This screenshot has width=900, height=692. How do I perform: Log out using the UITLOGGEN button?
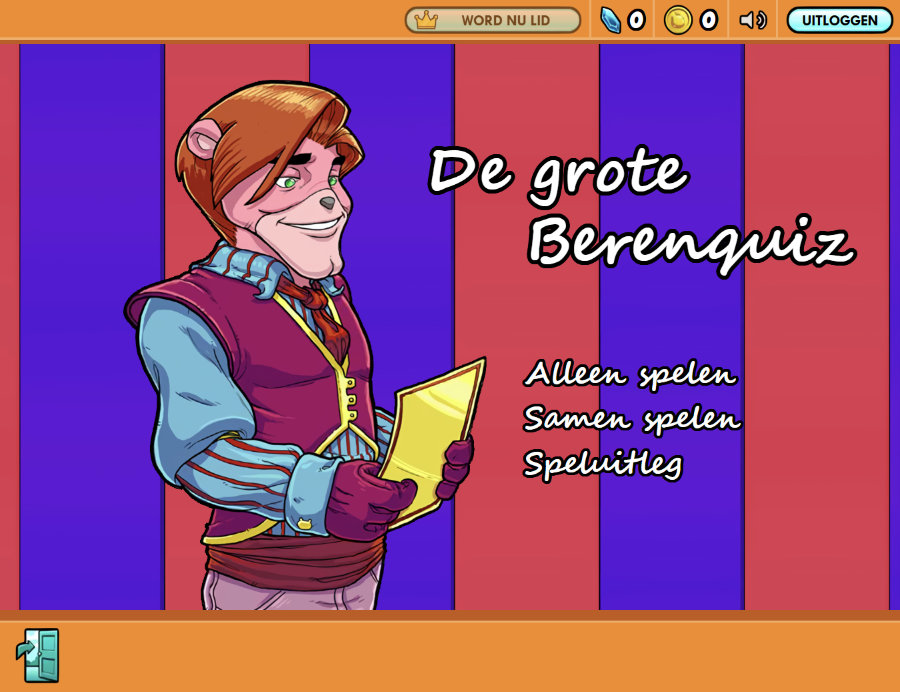point(839,20)
